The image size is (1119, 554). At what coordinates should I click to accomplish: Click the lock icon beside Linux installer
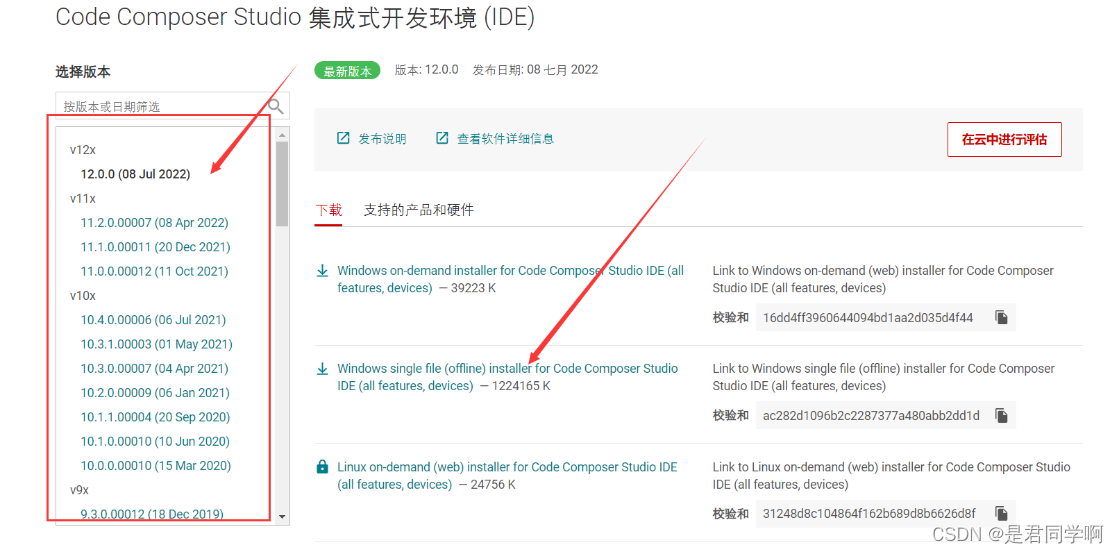(323, 468)
